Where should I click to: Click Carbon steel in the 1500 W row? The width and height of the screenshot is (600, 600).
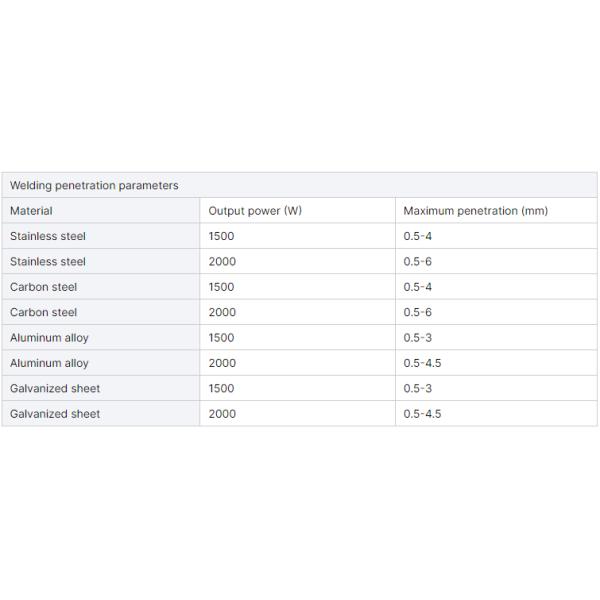43,287
